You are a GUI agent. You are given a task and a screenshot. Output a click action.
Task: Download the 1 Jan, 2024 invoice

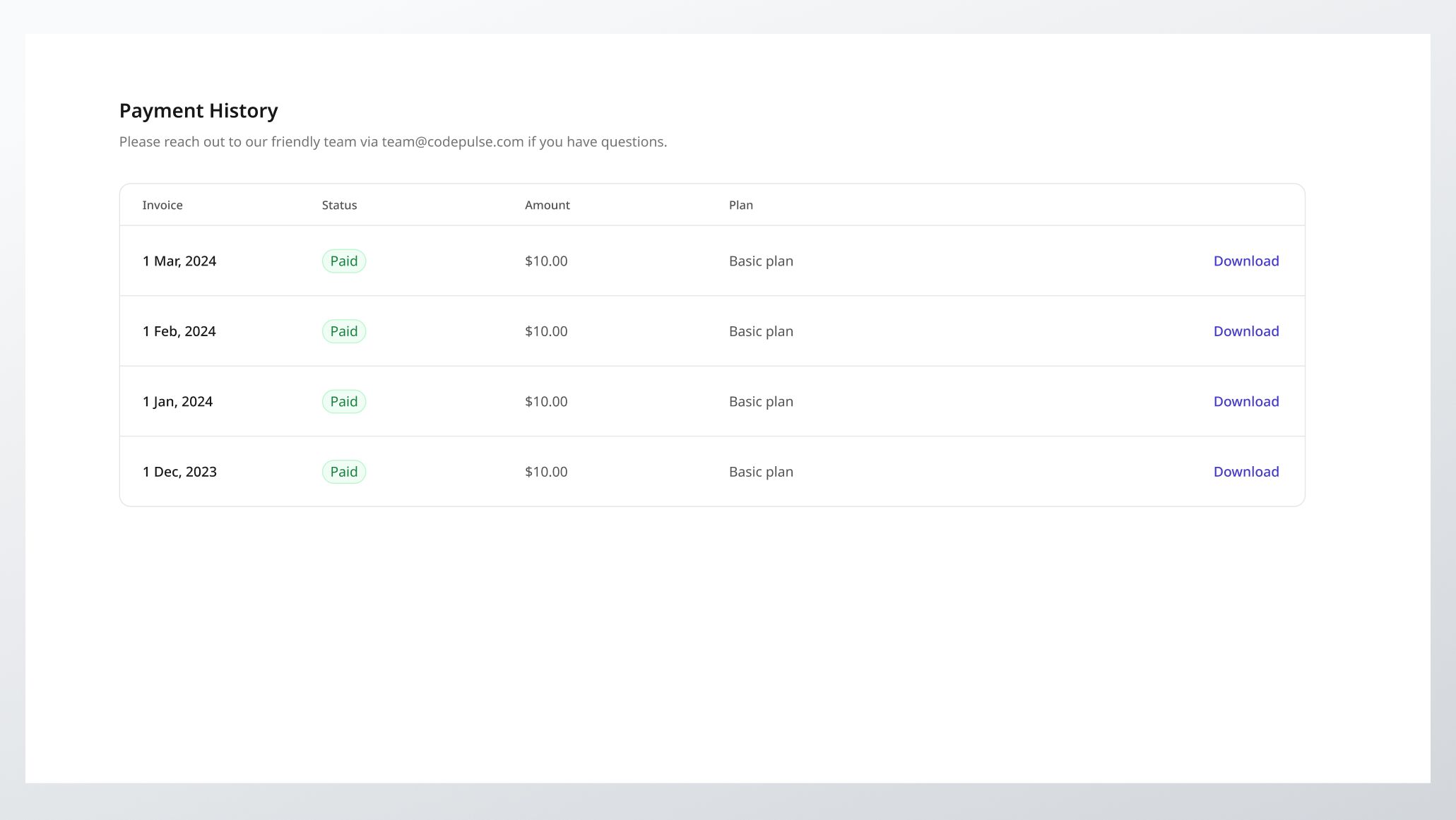point(1246,401)
